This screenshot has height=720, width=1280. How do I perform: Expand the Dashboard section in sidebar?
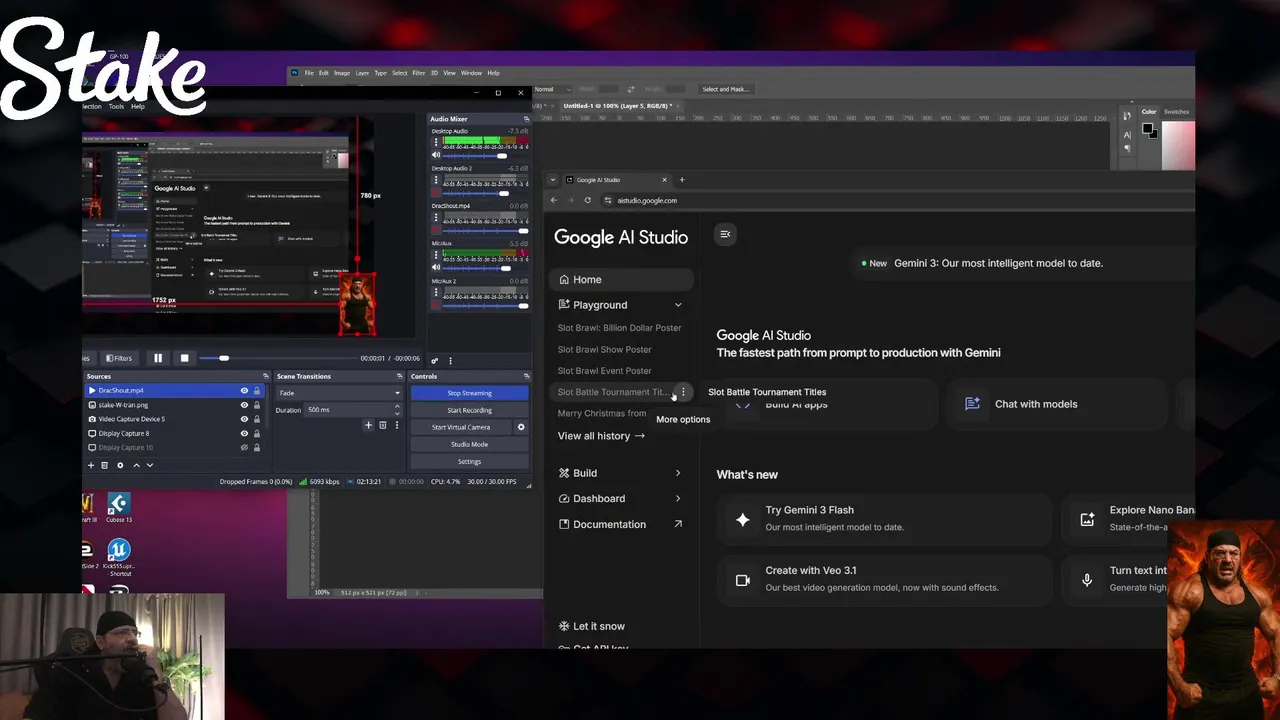678,498
